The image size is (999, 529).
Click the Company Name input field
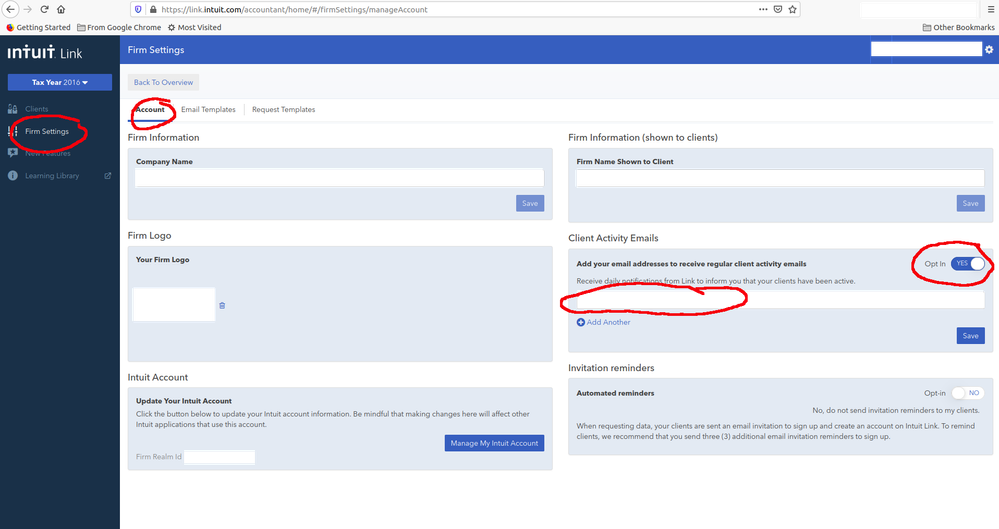coord(340,178)
